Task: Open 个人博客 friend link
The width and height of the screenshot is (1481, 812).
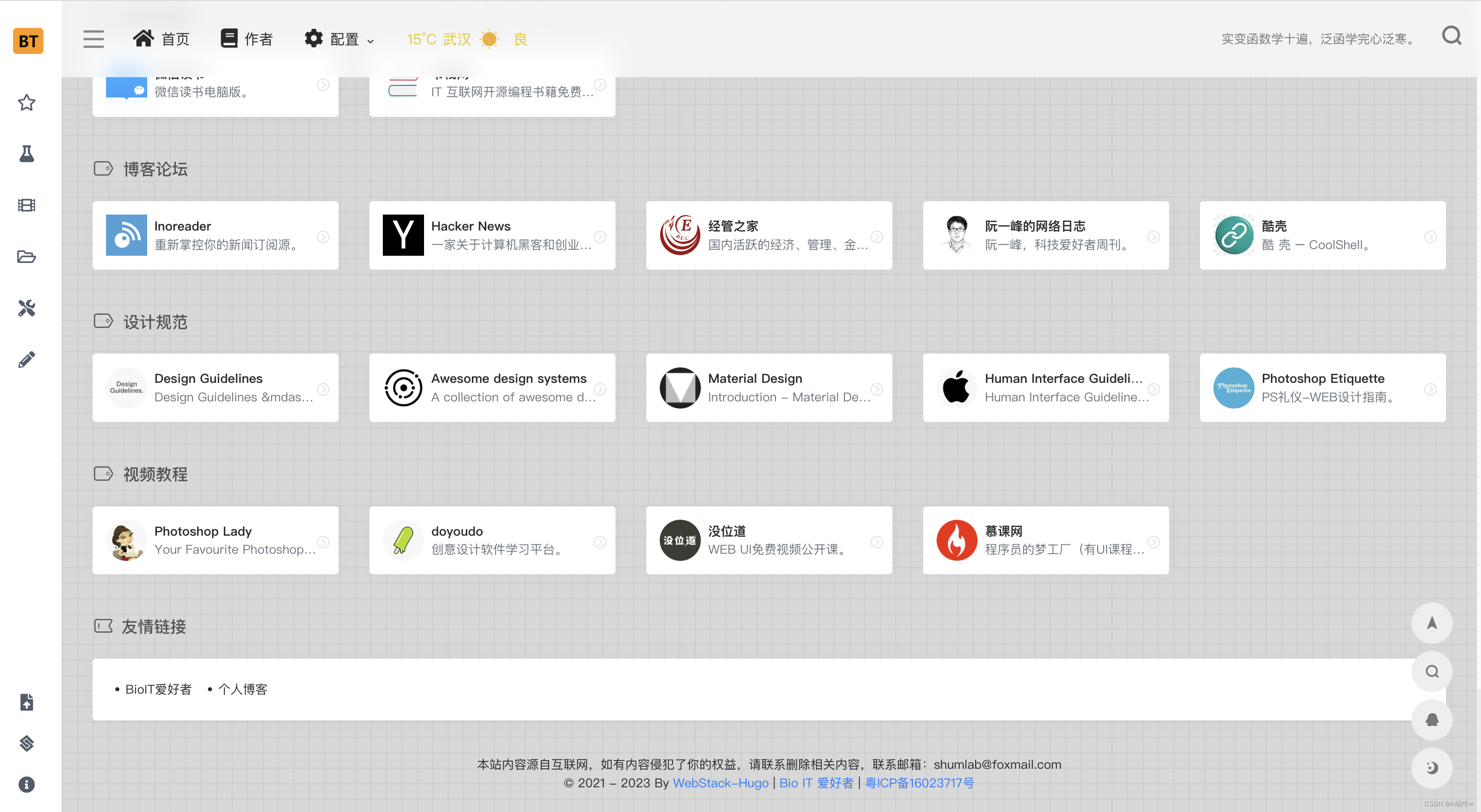Action: click(242, 689)
